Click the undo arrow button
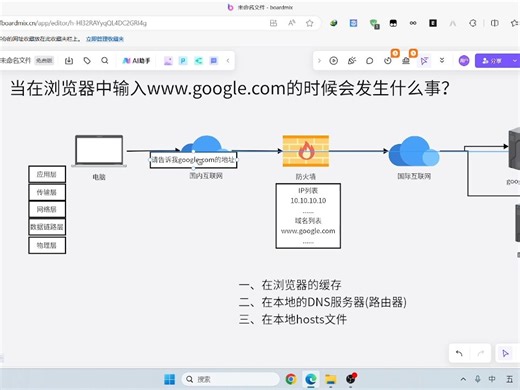Viewport: 520px width, 390px height. [459, 353]
